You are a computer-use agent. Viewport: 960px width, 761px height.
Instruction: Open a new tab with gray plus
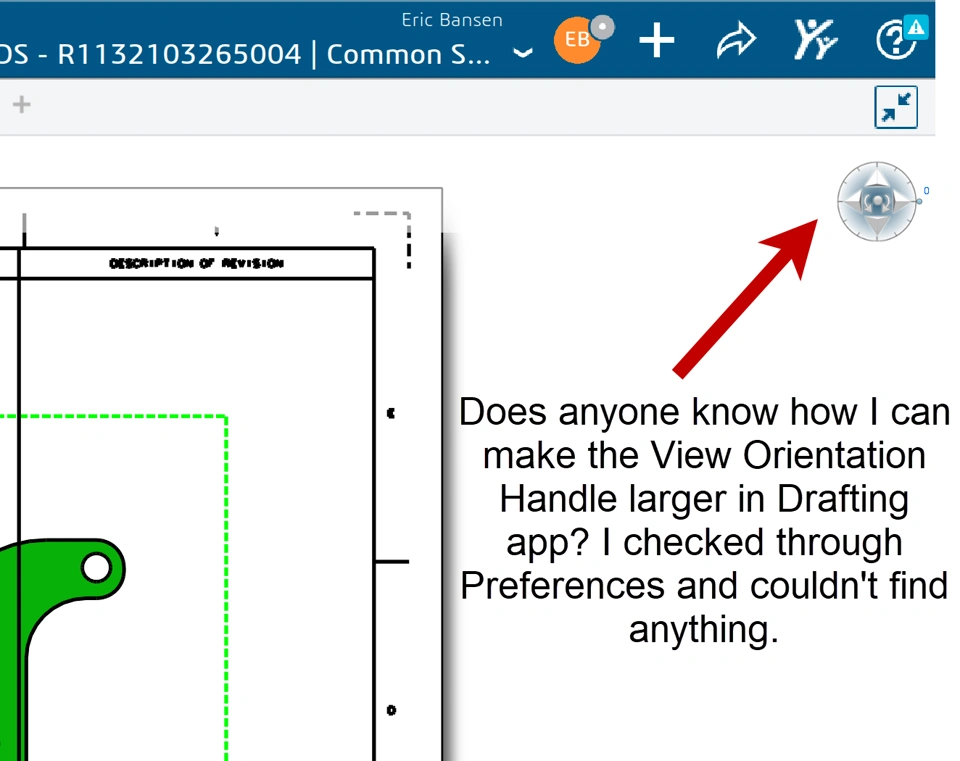point(21,104)
